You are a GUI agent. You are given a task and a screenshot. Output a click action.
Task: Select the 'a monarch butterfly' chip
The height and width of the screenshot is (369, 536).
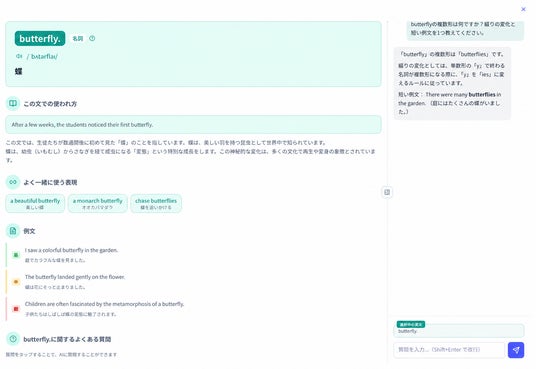(x=97, y=203)
